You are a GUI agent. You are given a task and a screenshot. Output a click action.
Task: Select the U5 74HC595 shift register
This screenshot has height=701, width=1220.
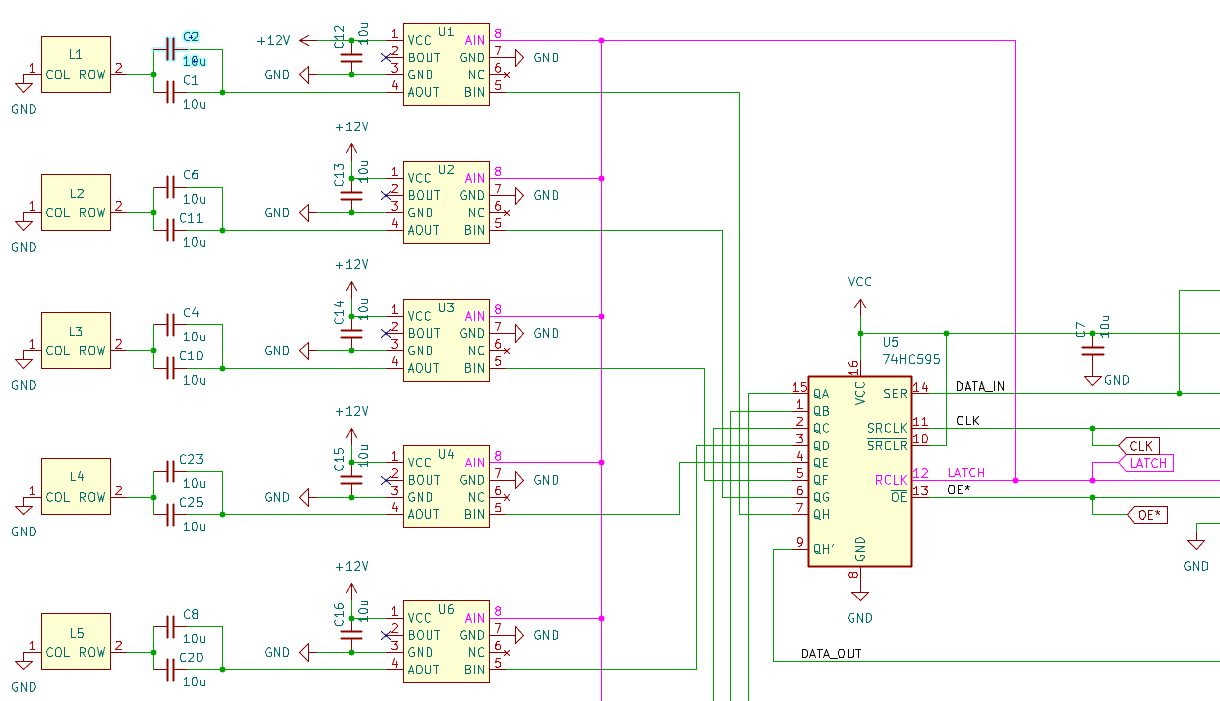[x=860, y=471]
